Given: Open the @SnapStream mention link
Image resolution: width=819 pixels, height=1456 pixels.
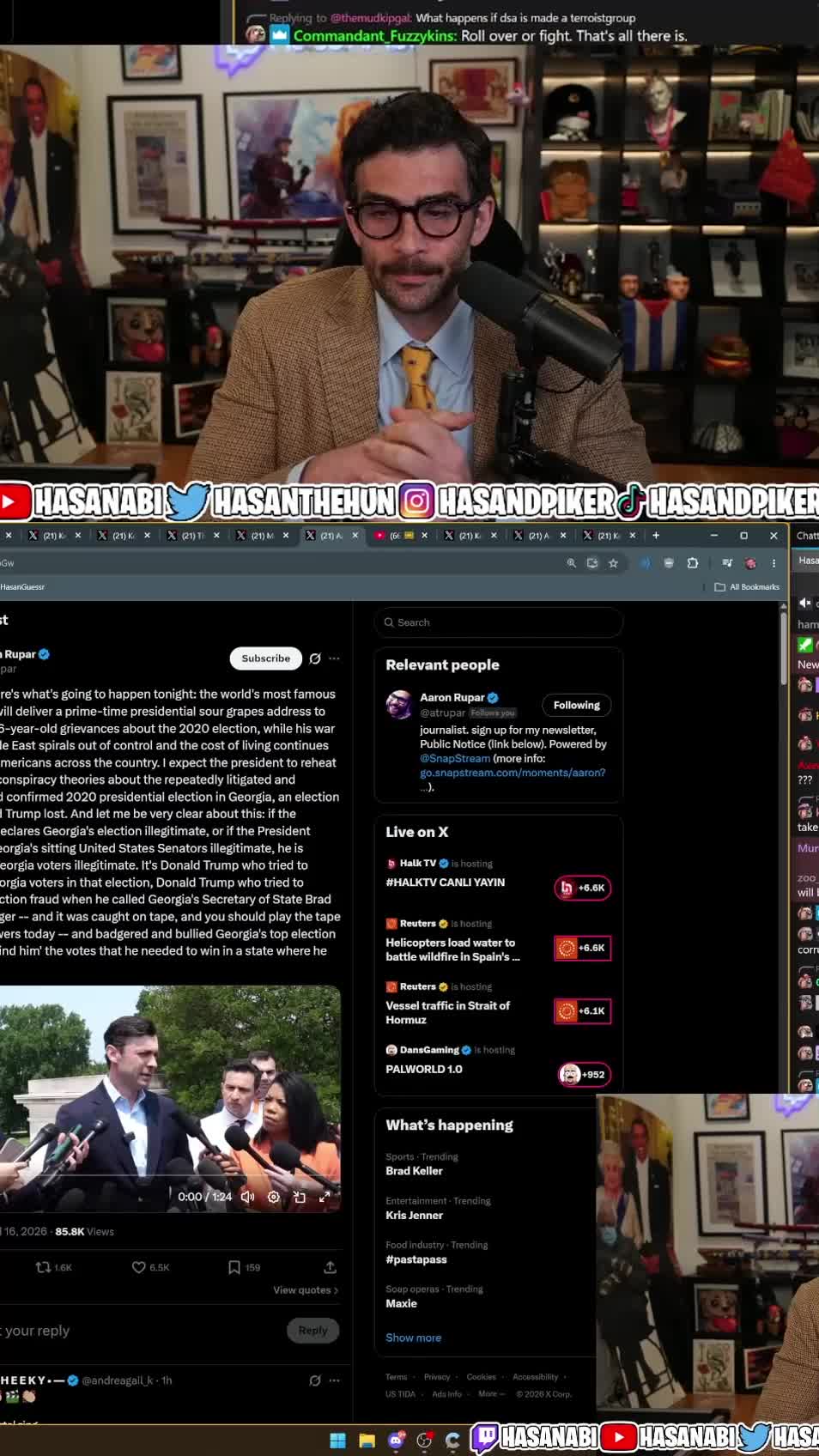Looking at the screenshot, I should point(455,758).
